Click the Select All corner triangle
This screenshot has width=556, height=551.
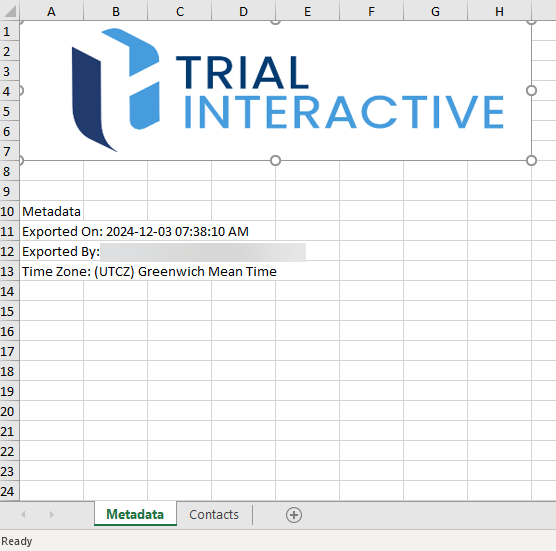[x=10, y=11]
